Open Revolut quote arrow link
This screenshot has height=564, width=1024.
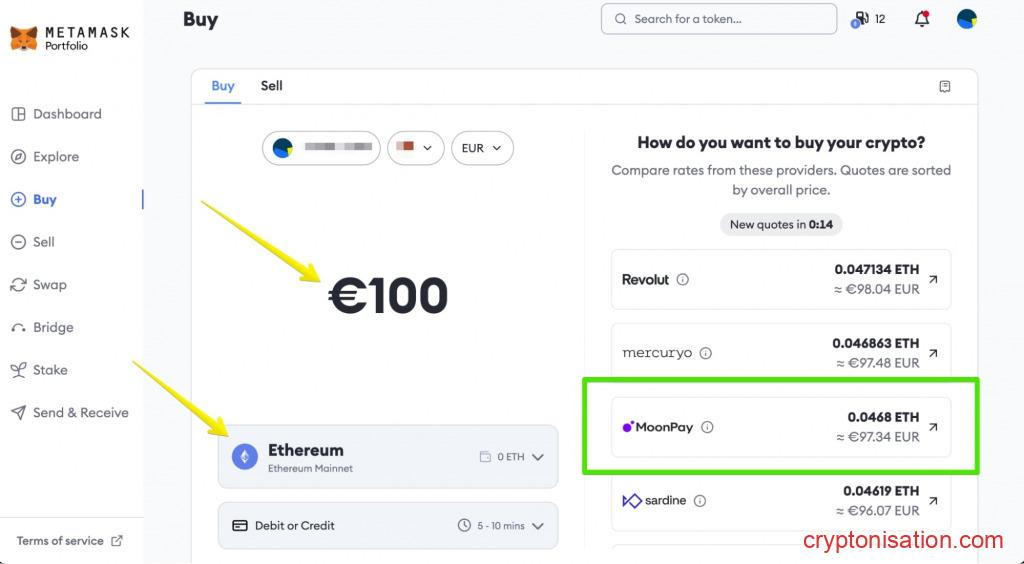click(x=933, y=280)
